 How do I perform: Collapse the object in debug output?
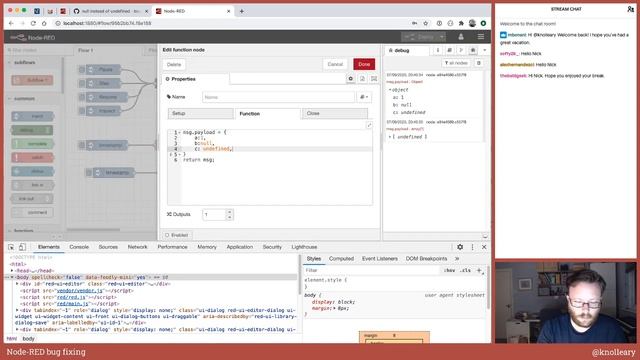click(x=390, y=89)
